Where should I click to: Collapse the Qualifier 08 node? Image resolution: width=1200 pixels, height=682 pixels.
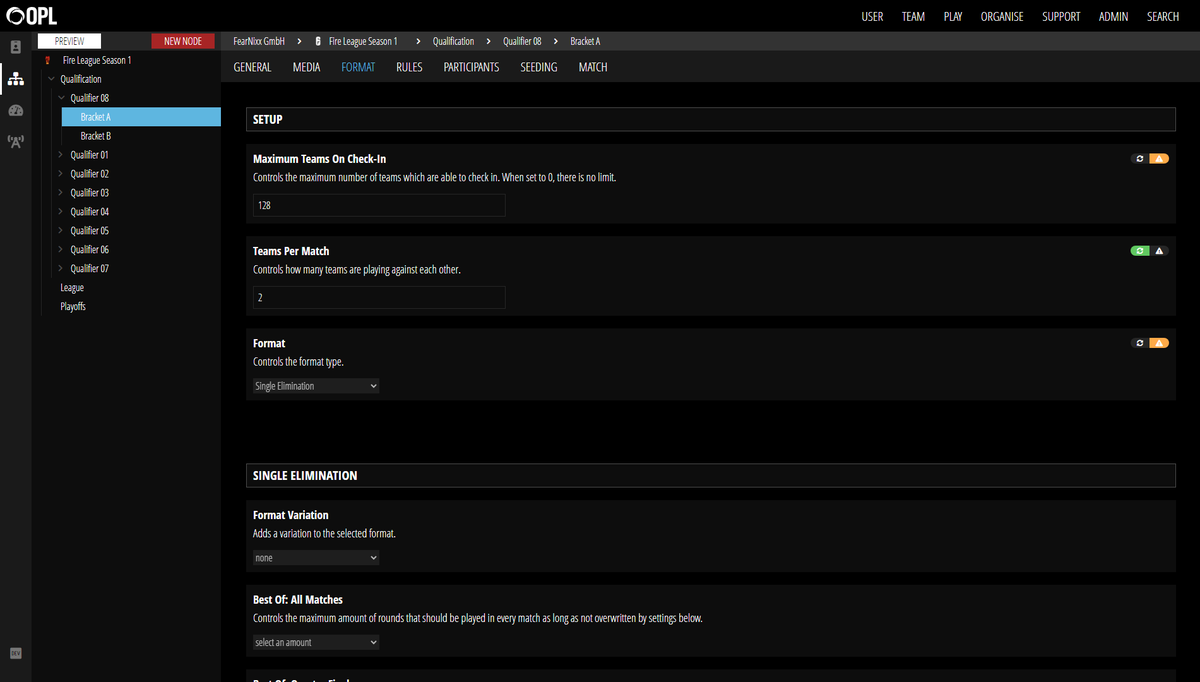(x=61, y=98)
